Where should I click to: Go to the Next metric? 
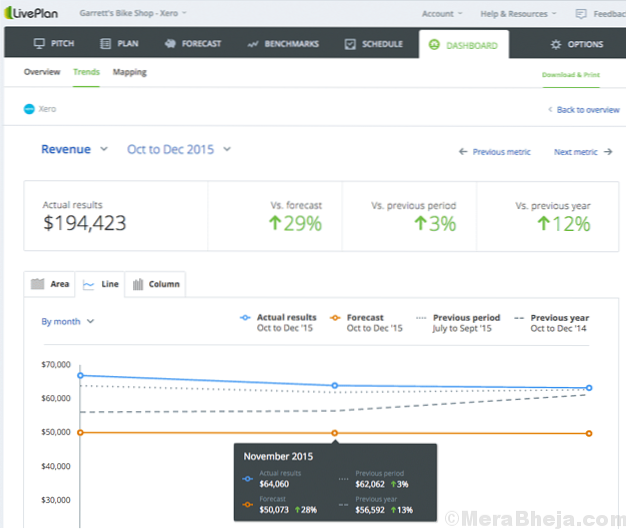pos(583,152)
